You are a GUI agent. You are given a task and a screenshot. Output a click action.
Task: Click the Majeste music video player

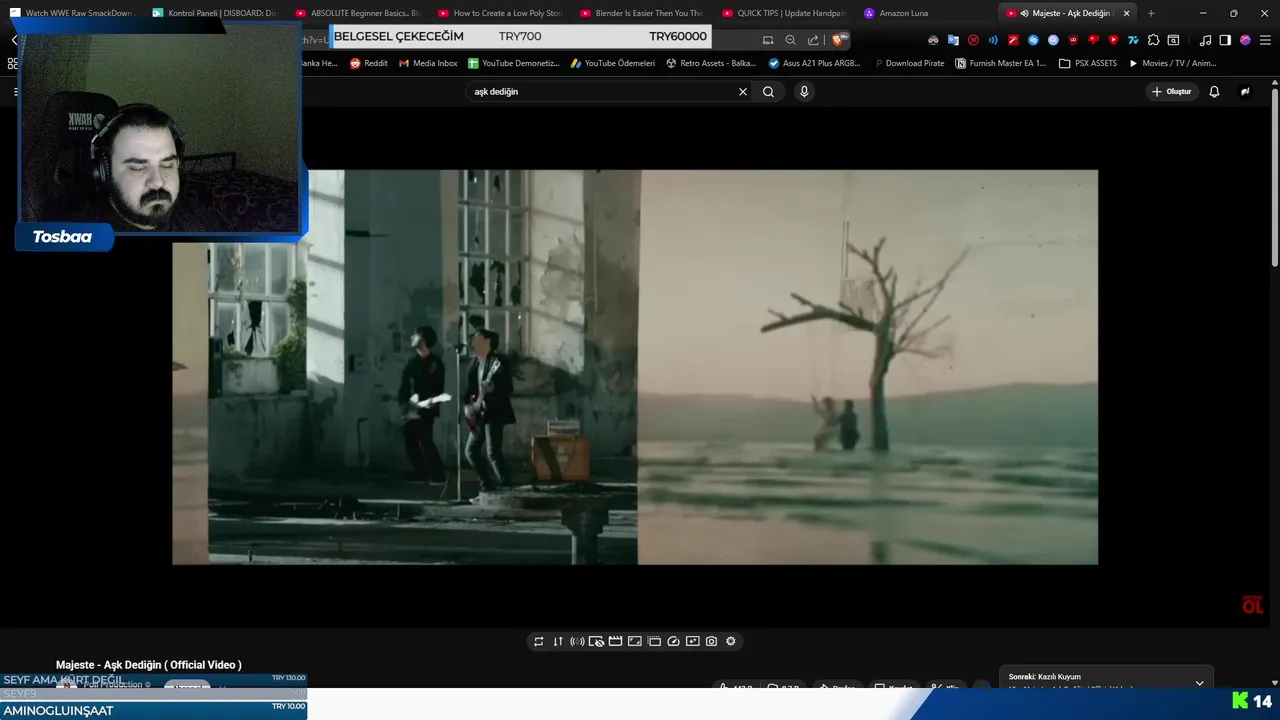pyautogui.click(x=635, y=367)
